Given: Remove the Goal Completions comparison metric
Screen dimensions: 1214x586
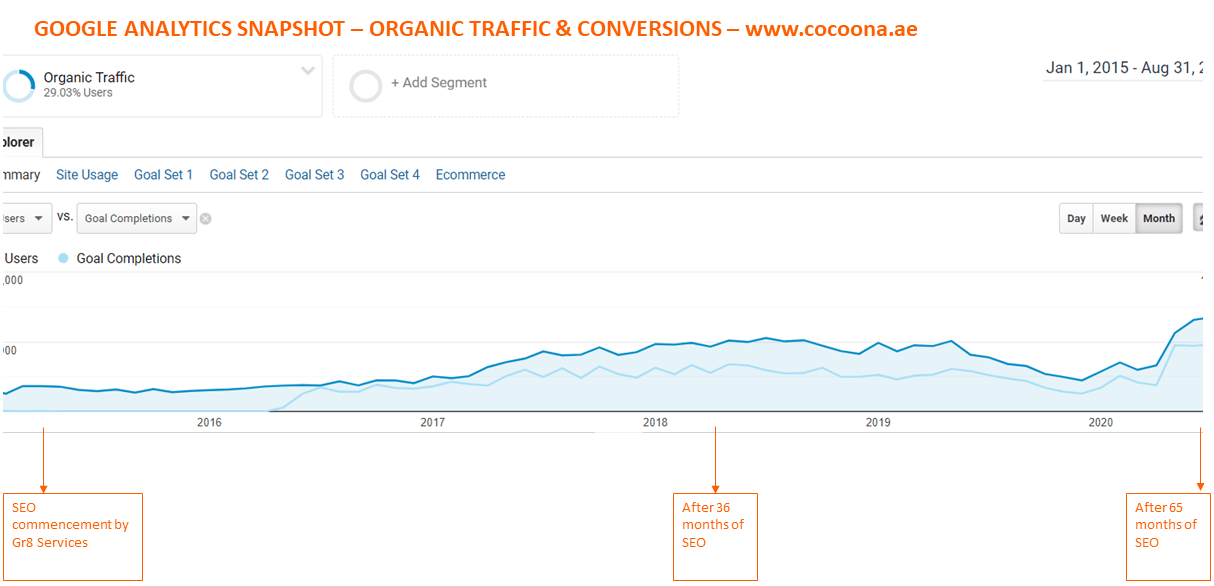Looking at the screenshot, I should [x=205, y=219].
